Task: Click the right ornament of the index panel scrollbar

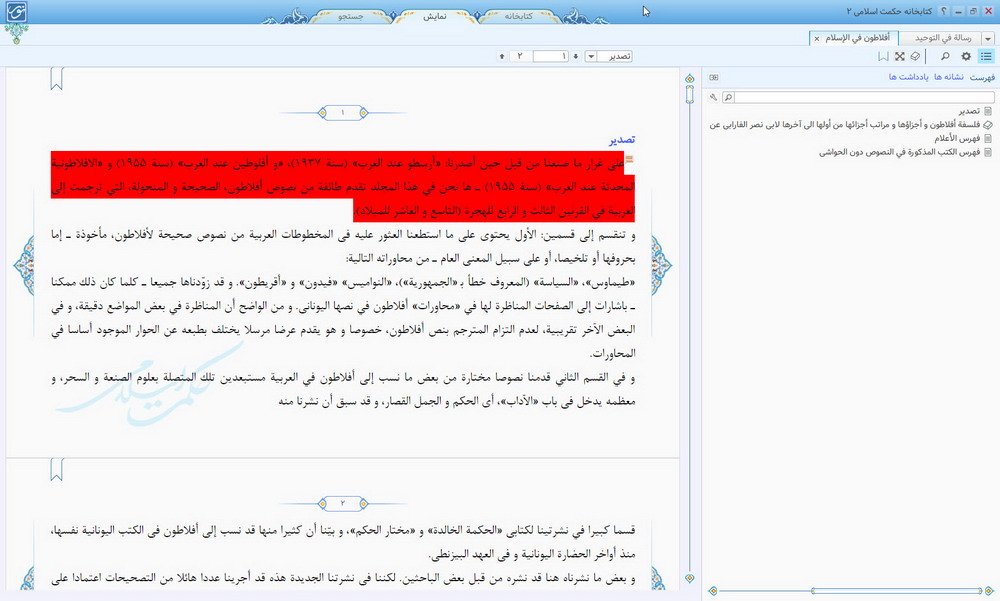Action: click(989, 591)
